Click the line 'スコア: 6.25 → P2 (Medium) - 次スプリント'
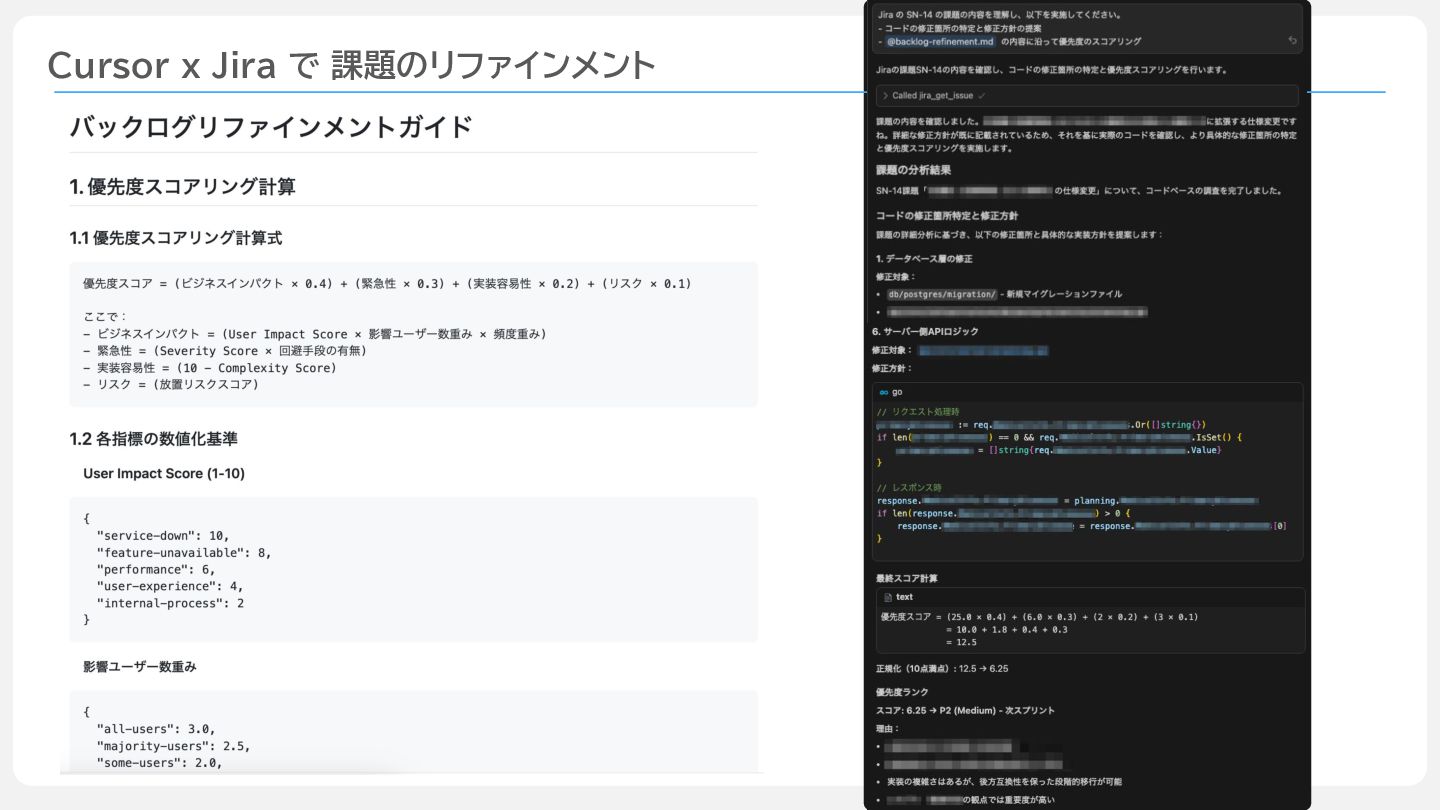The width and height of the screenshot is (1440, 810). [x=965, y=710]
